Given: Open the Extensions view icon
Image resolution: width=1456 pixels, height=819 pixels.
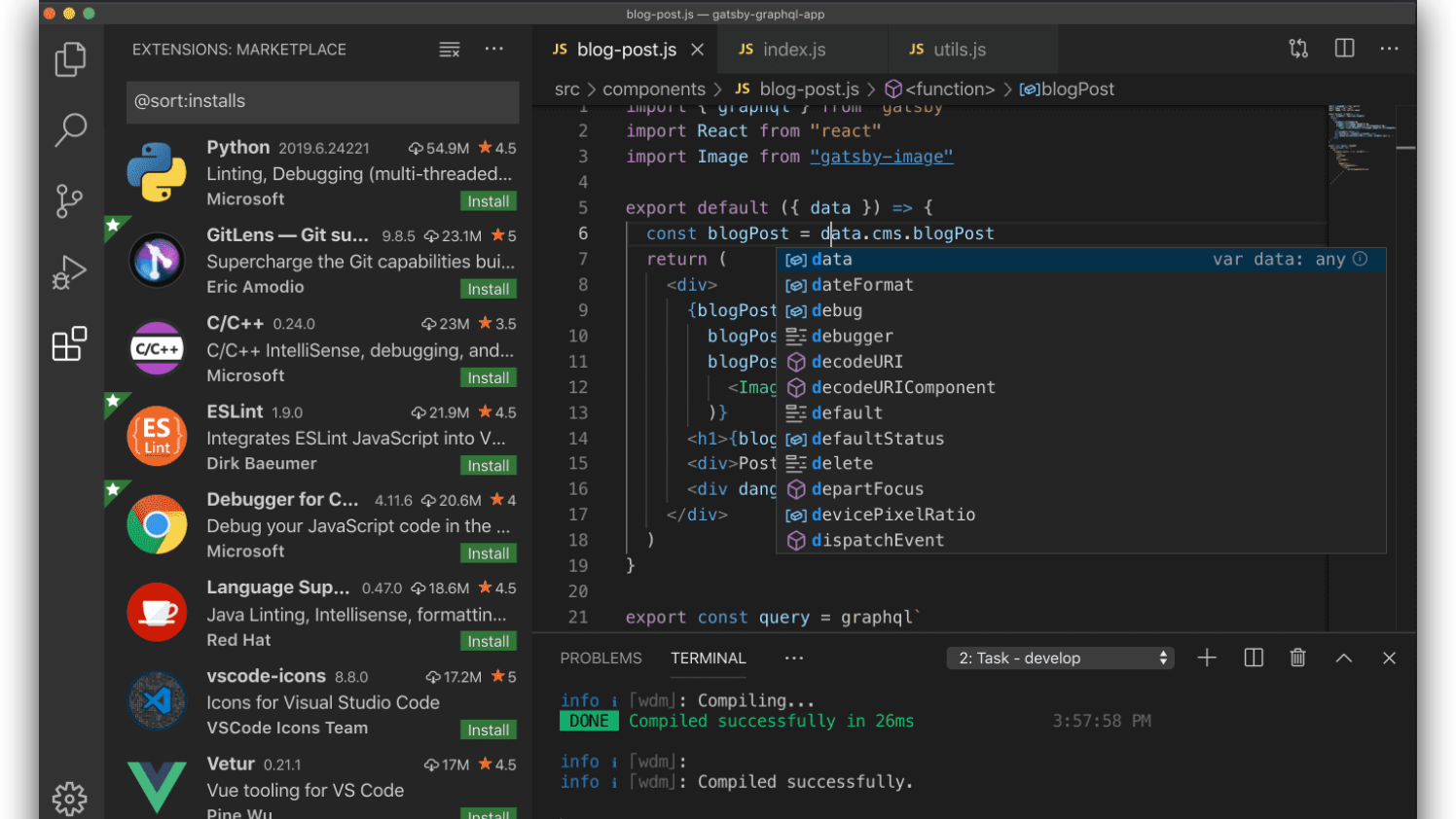Looking at the screenshot, I should (x=70, y=343).
